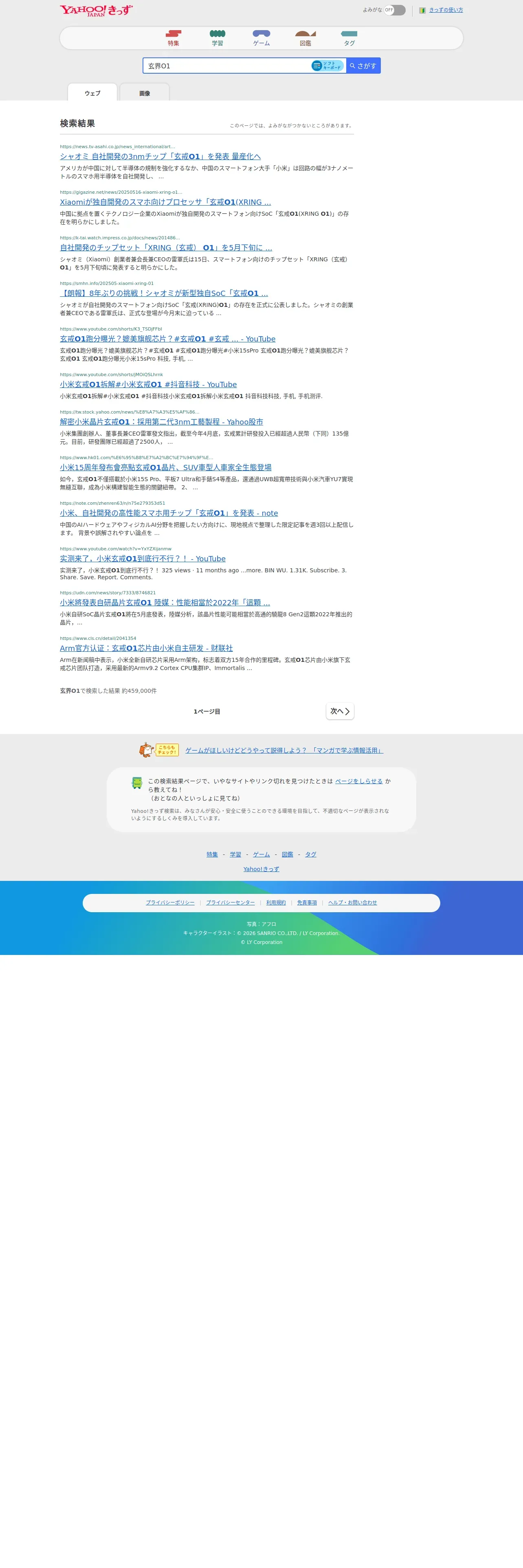The image size is (523, 1568).
Task: Open the 学習 menu label
Action: coord(218,43)
